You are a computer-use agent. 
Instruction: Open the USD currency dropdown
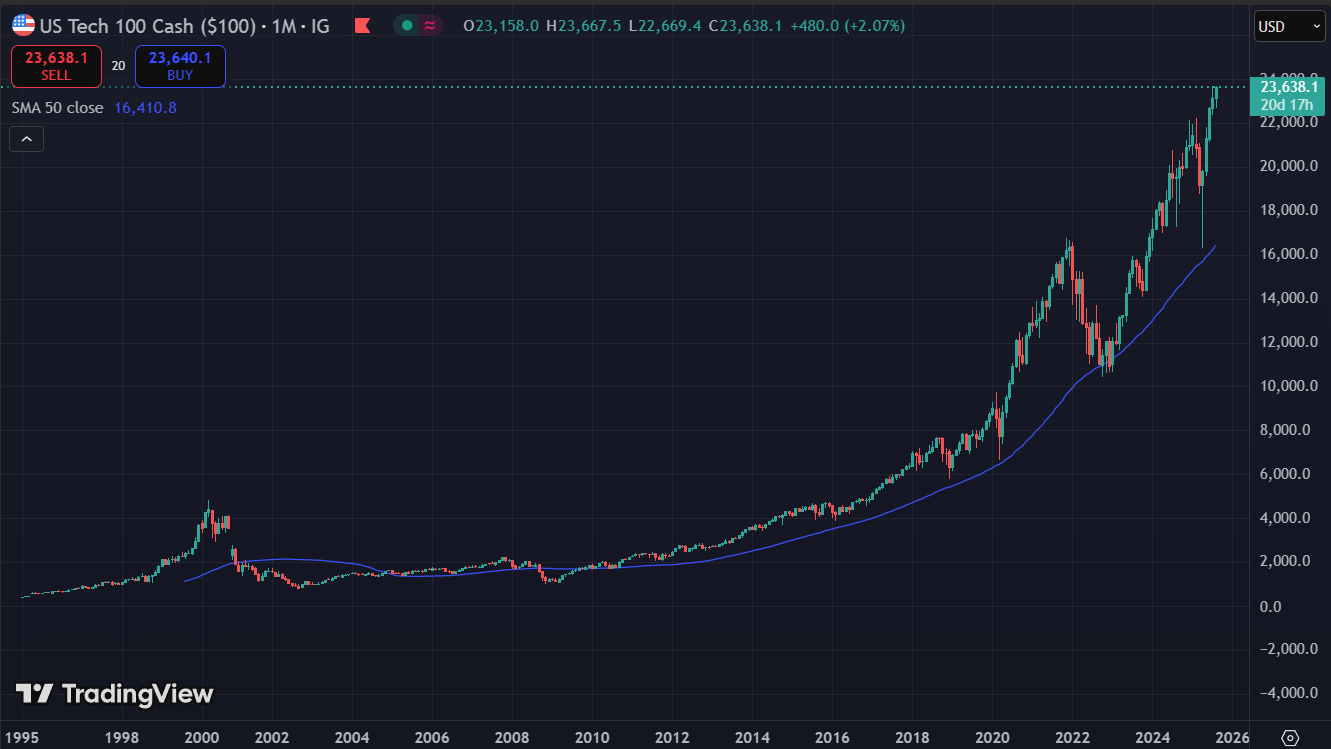point(1290,27)
